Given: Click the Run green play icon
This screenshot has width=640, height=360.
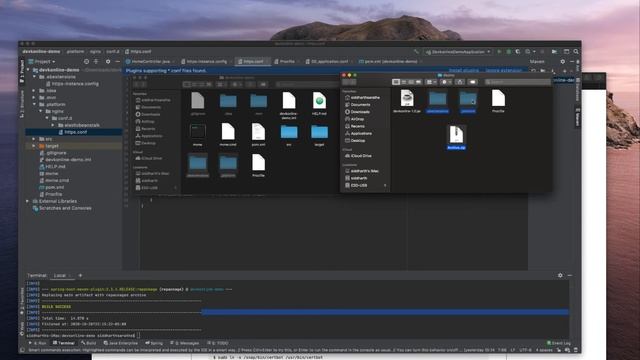Looking at the screenshot, I should click(x=499, y=52).
